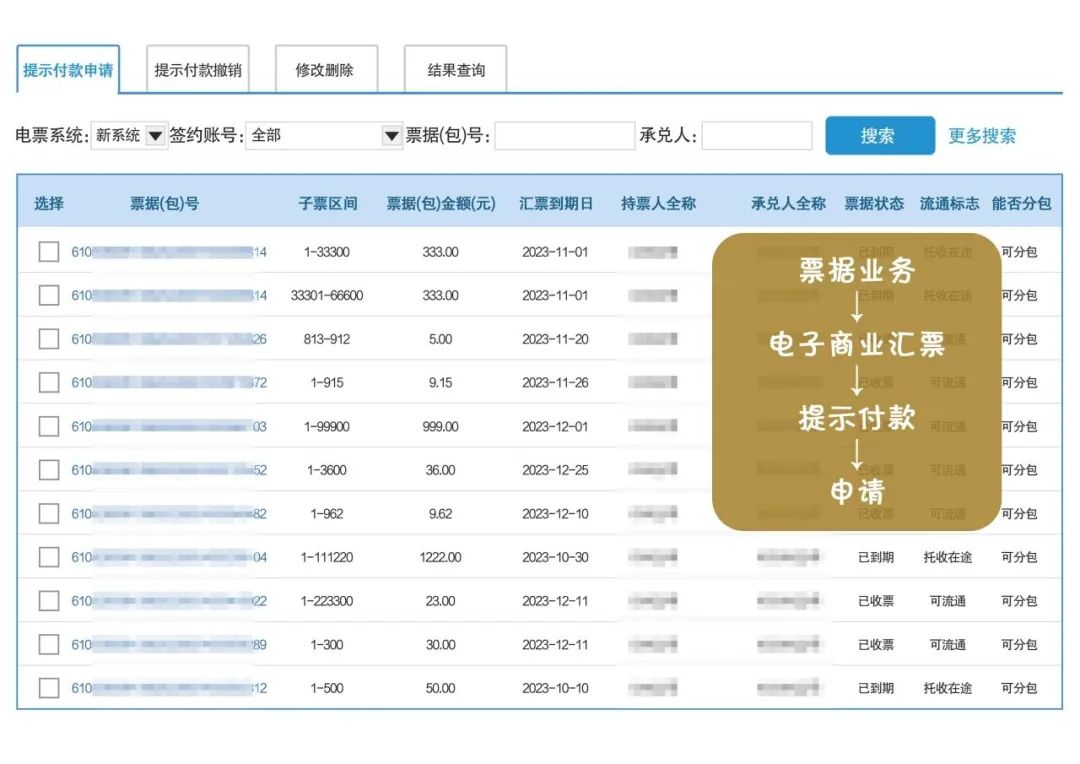Tick checkbox for sub-ticket range 33301-66600

coord(49,296)
